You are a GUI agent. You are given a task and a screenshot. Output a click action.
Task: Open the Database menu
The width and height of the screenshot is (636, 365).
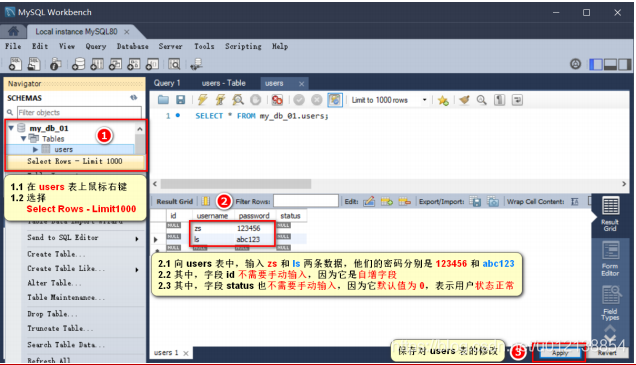click(133, 46)
